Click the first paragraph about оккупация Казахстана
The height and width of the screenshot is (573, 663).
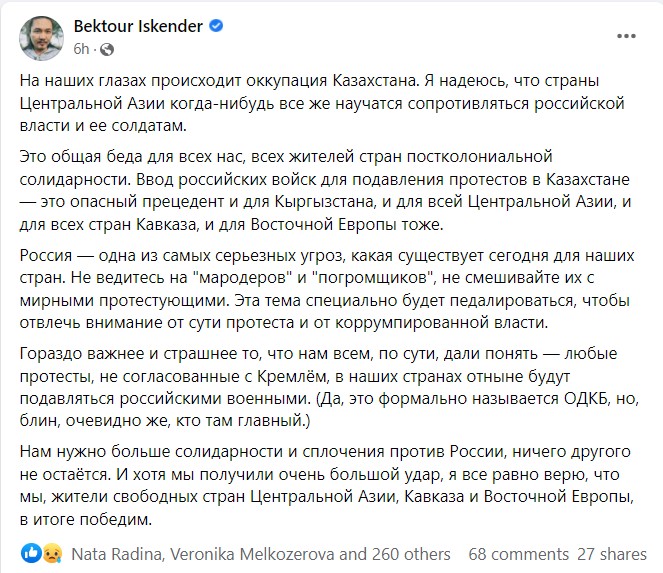tap(322, 103)
